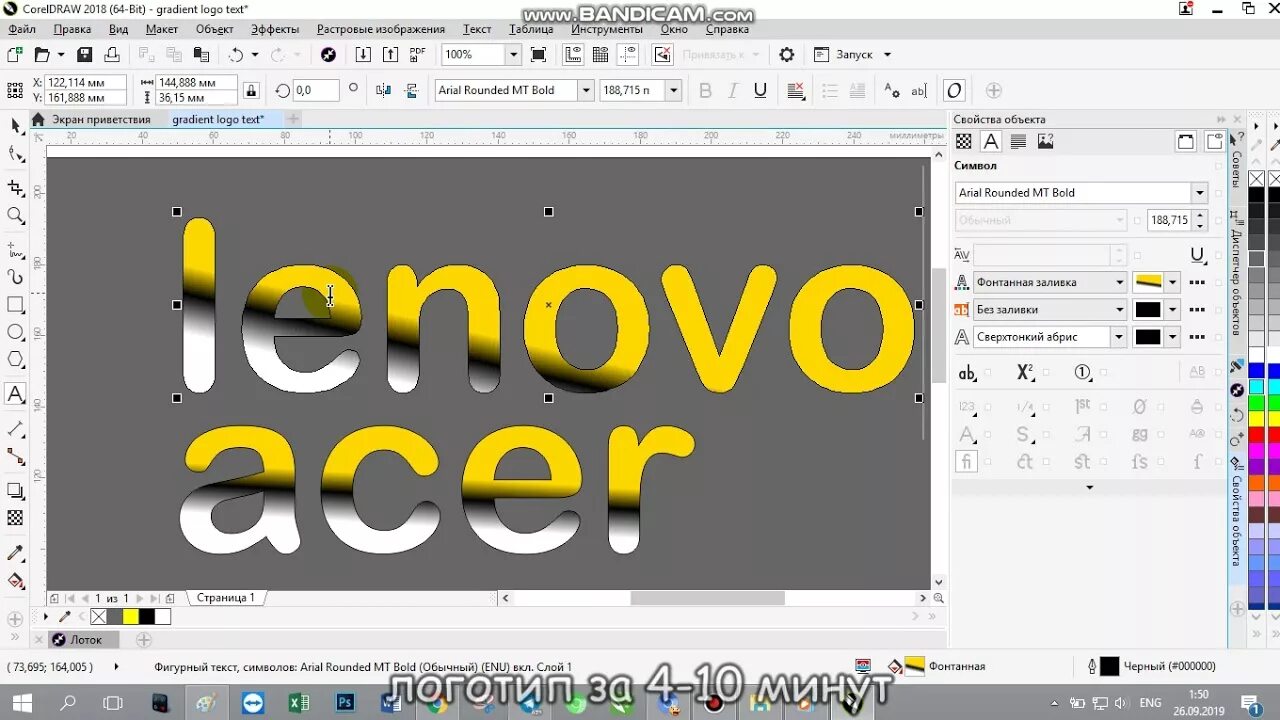
Task: Click the Лоток document palette tab
Action: pos(85,639)
